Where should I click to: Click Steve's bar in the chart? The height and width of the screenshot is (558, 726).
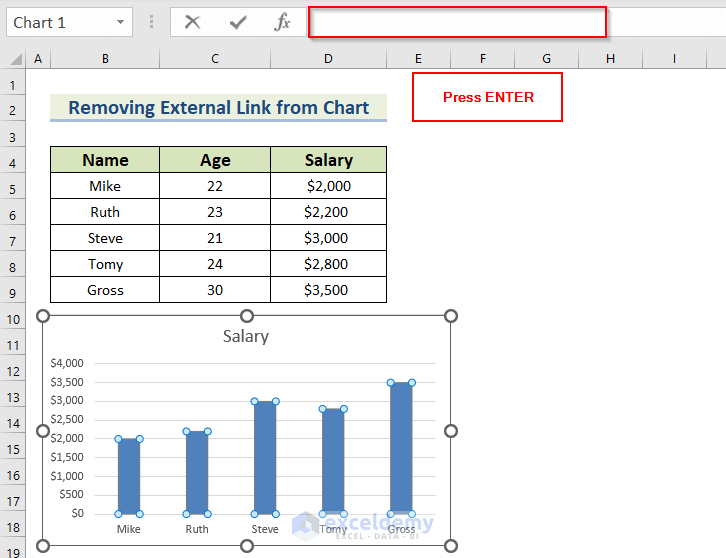click(x=265, y=458)
